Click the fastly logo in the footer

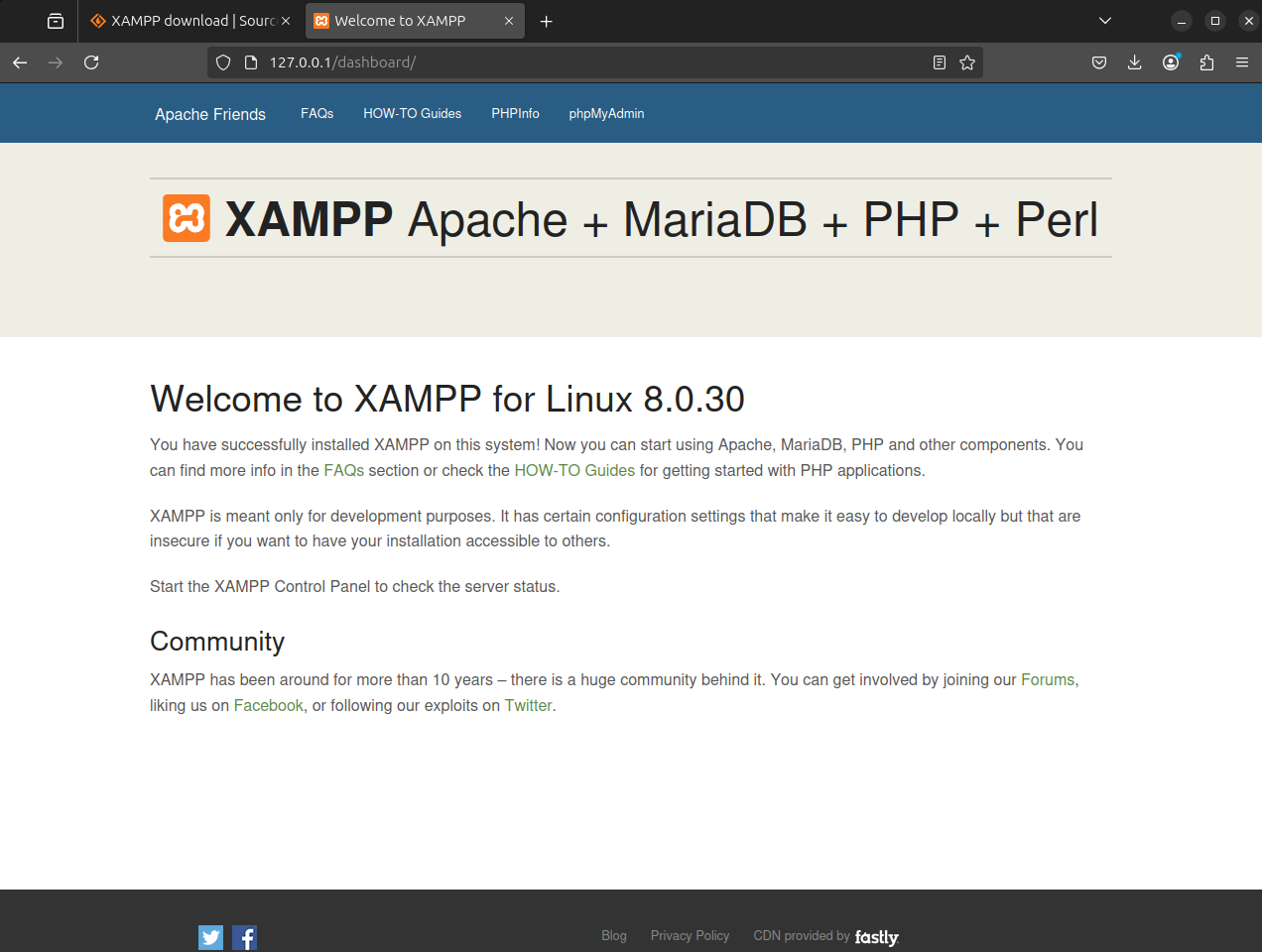[x=877, y=937]
